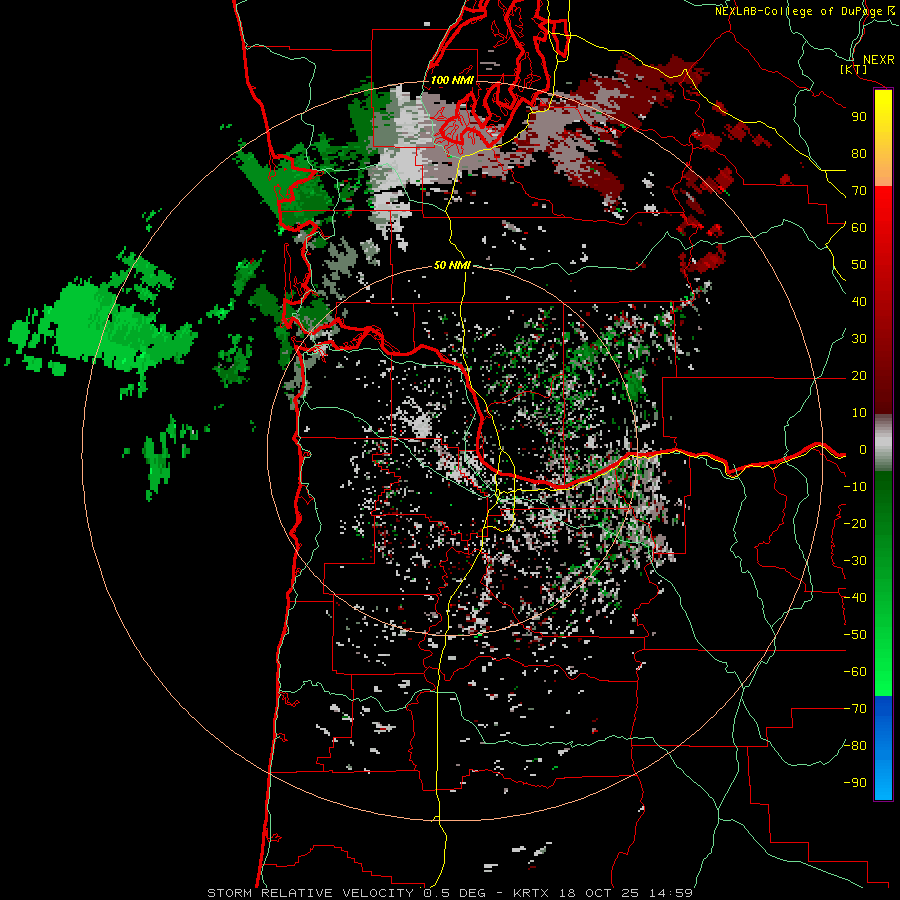Select the 0 scale label
The width and height of the screenshot is (900, 900).
click(x=863, y=449)
